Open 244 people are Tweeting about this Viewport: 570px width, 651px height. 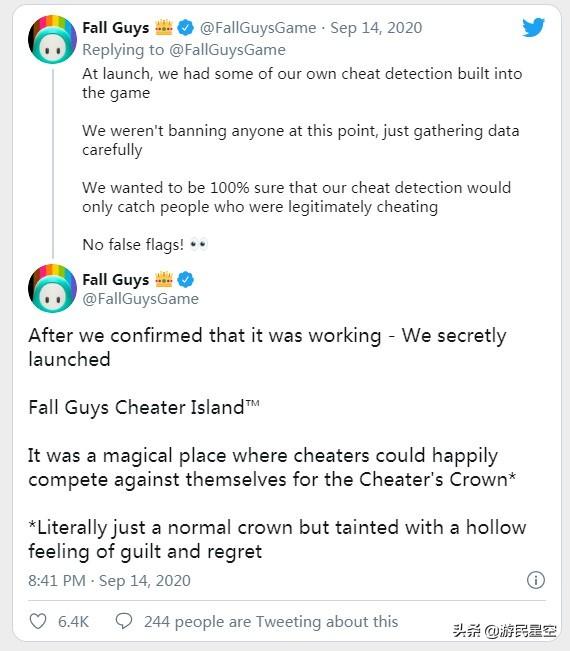click(271, 622)
